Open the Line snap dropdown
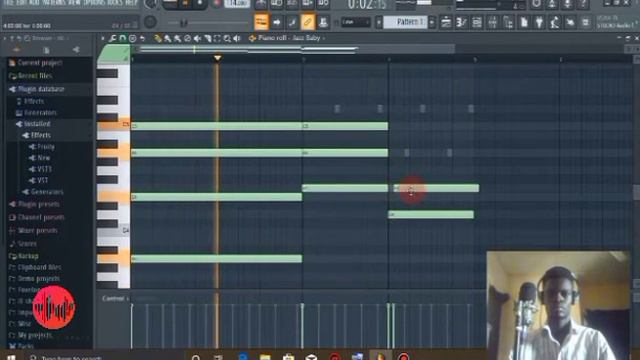 pos(356,22)
